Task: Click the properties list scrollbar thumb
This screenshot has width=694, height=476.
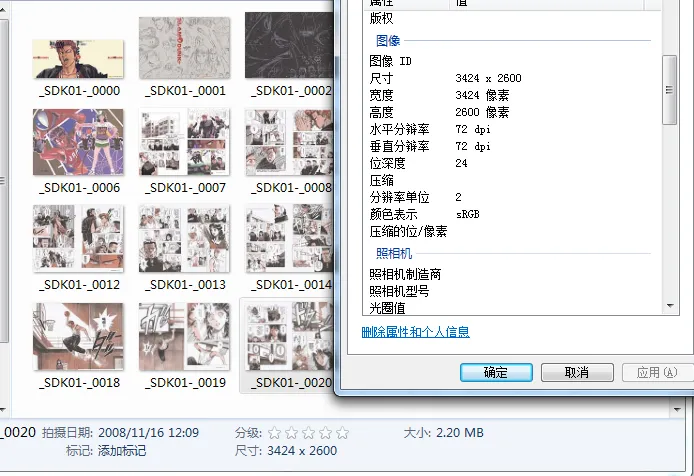Action: 671,90
